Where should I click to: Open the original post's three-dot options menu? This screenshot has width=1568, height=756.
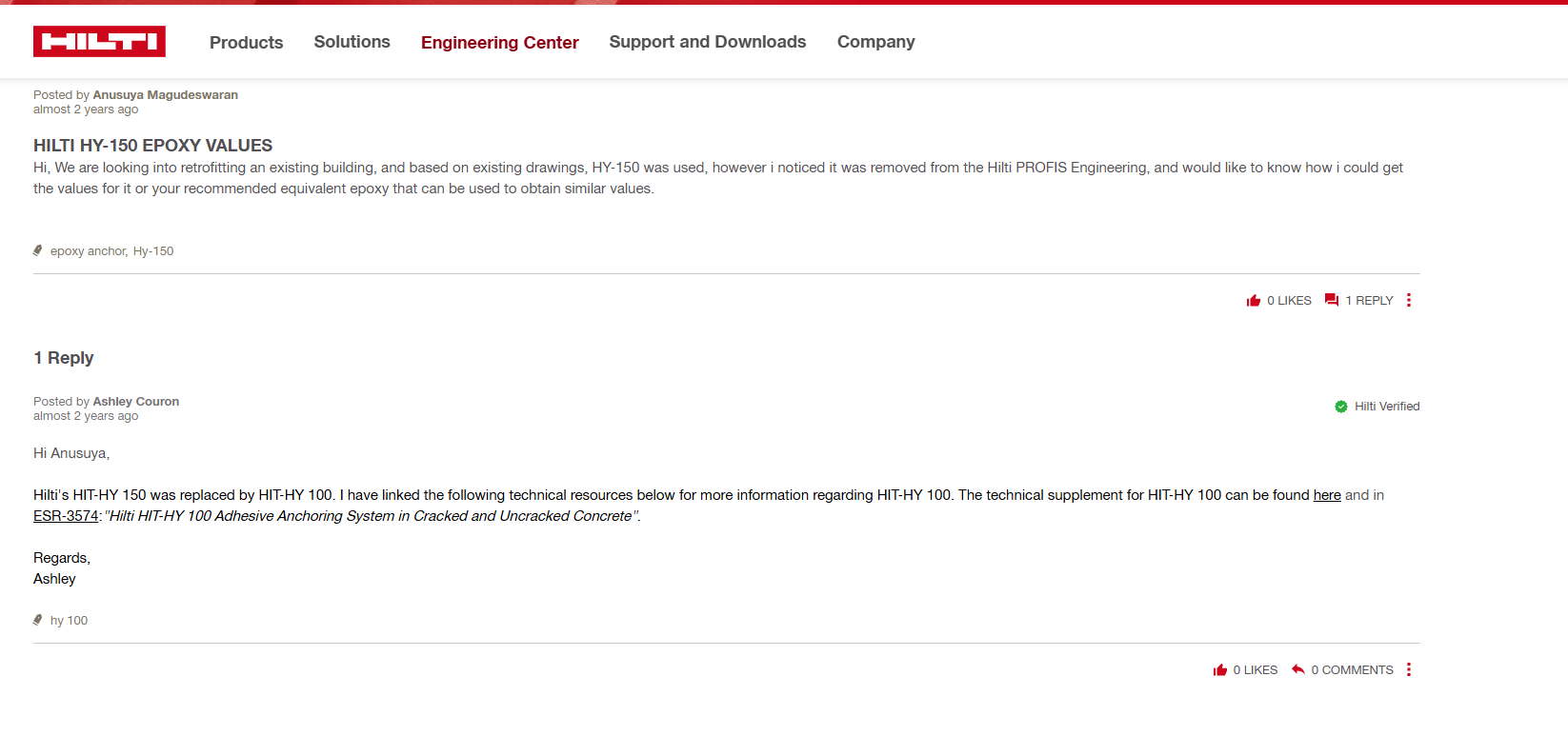click(x=1408, y=301)
